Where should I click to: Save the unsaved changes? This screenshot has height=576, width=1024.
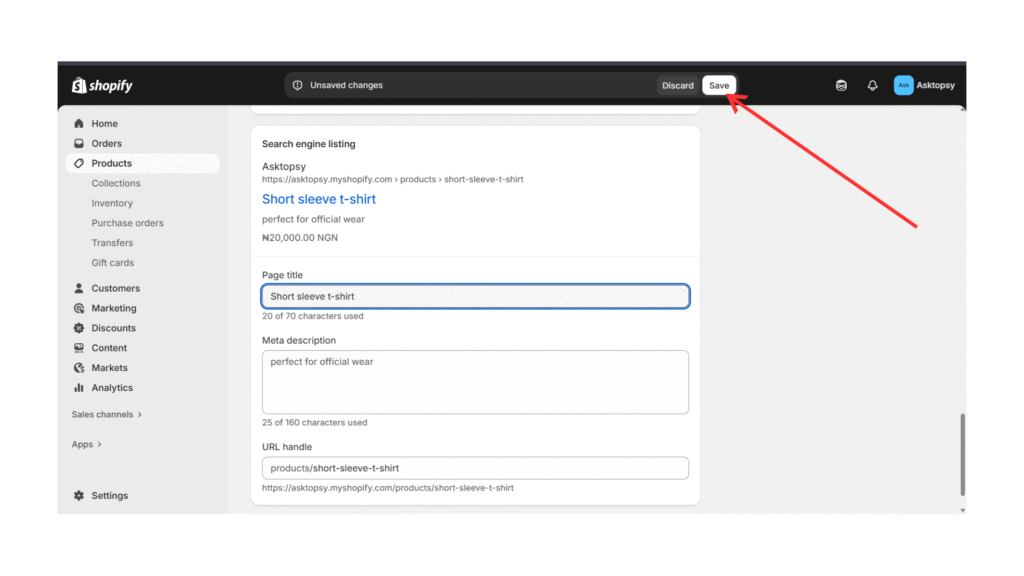719,86
